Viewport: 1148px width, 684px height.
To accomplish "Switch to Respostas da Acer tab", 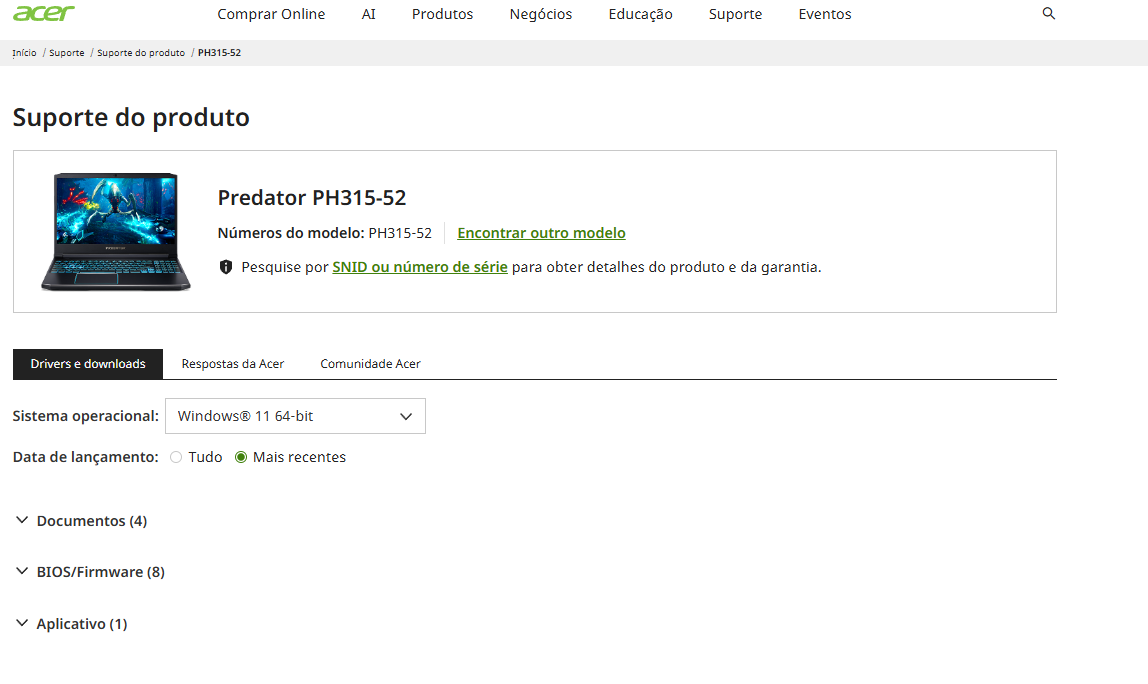I will [x=233, y=364].
